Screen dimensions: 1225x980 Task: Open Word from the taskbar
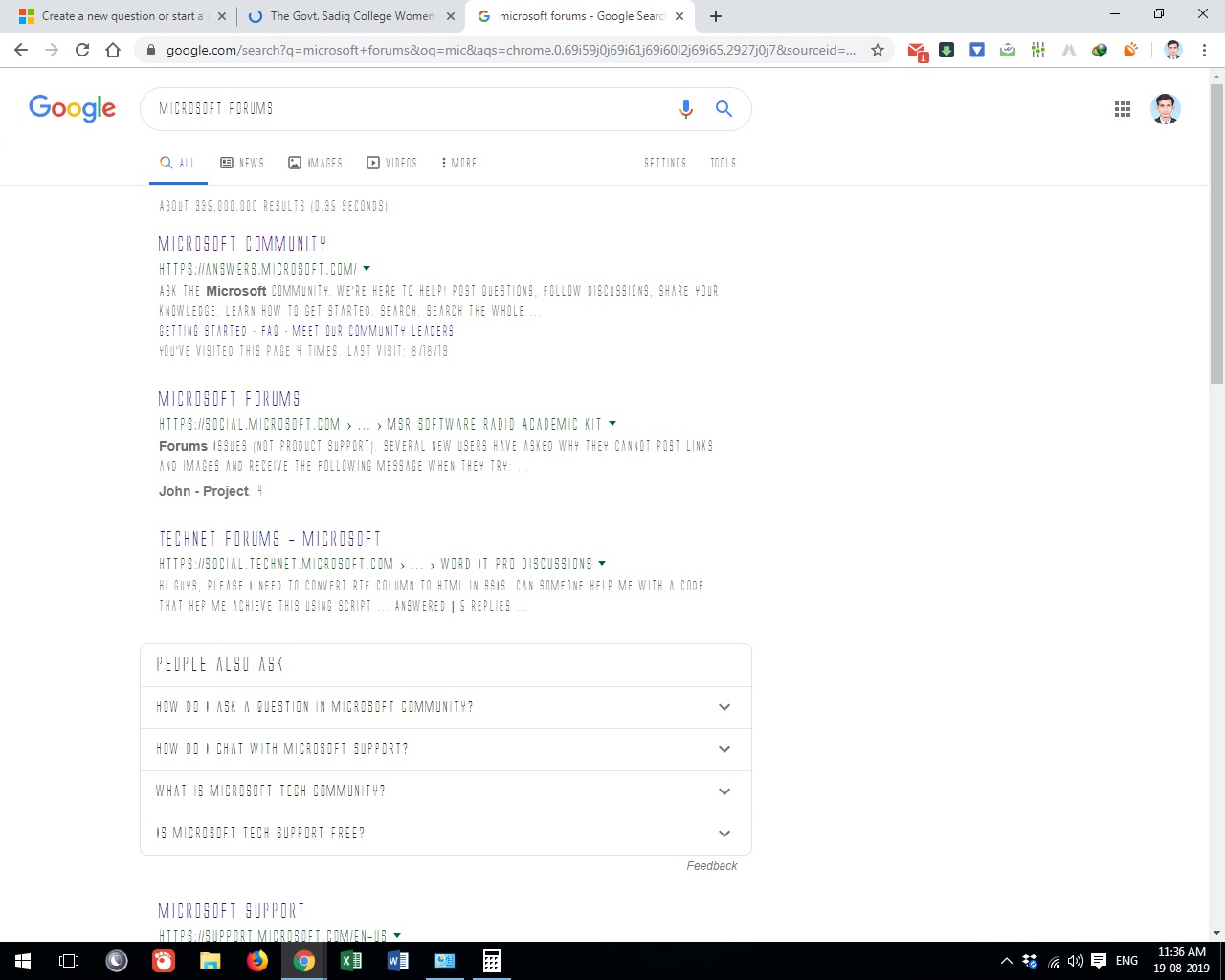398,961
